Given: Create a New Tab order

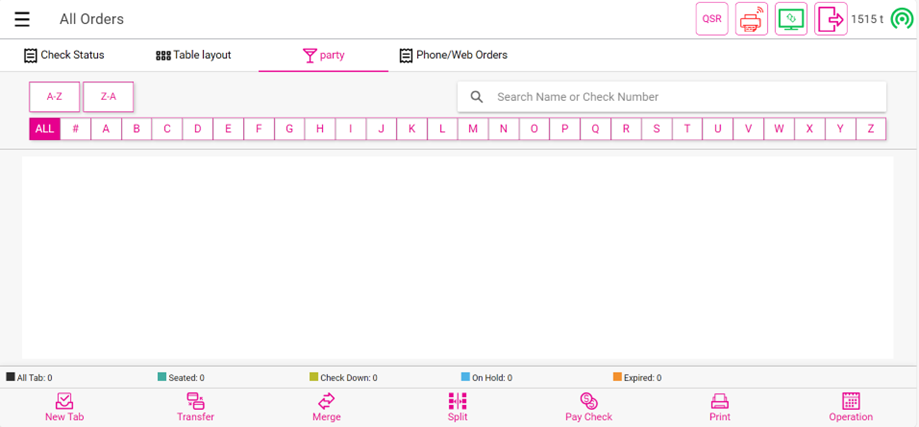Looking at the screenshot, I should pos(64,407).
